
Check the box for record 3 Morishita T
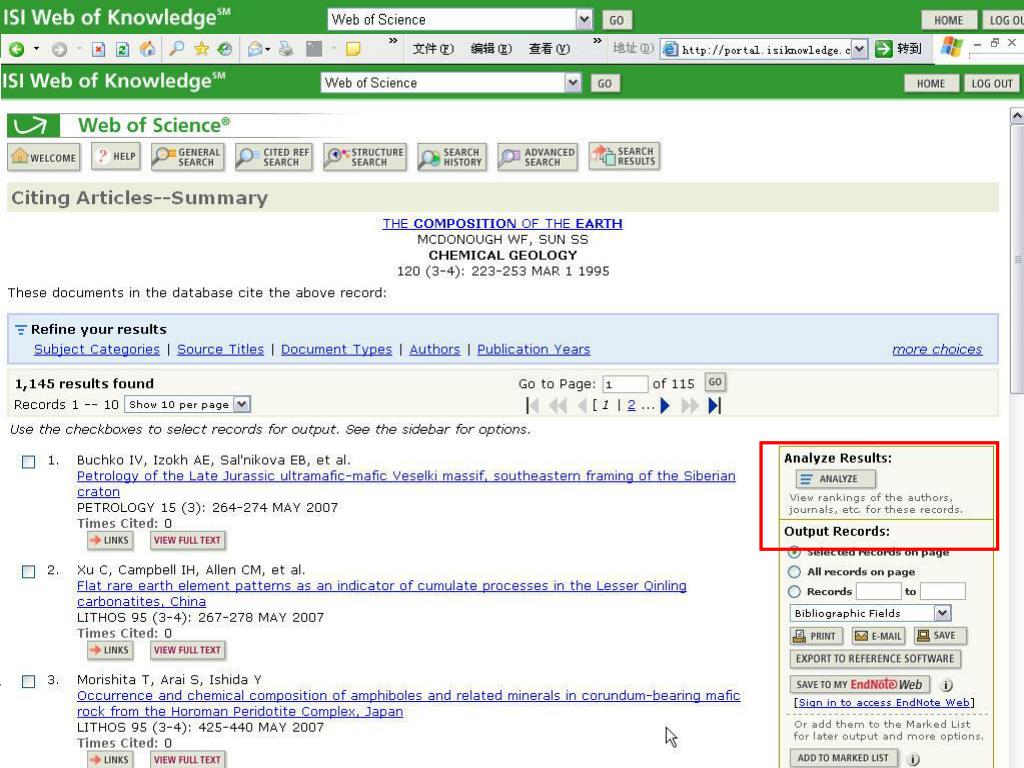tap(29, 681)
